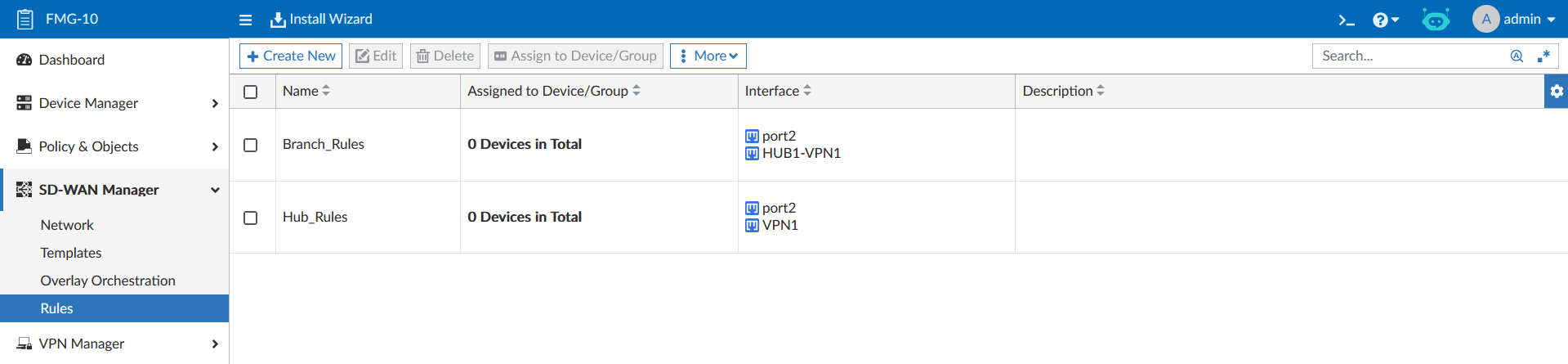Open column settings gear icon

point(1556,92)
